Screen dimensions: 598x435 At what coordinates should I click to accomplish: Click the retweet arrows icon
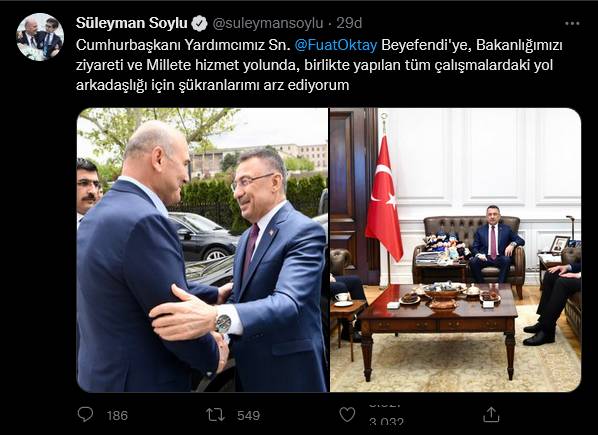point(215,415)
